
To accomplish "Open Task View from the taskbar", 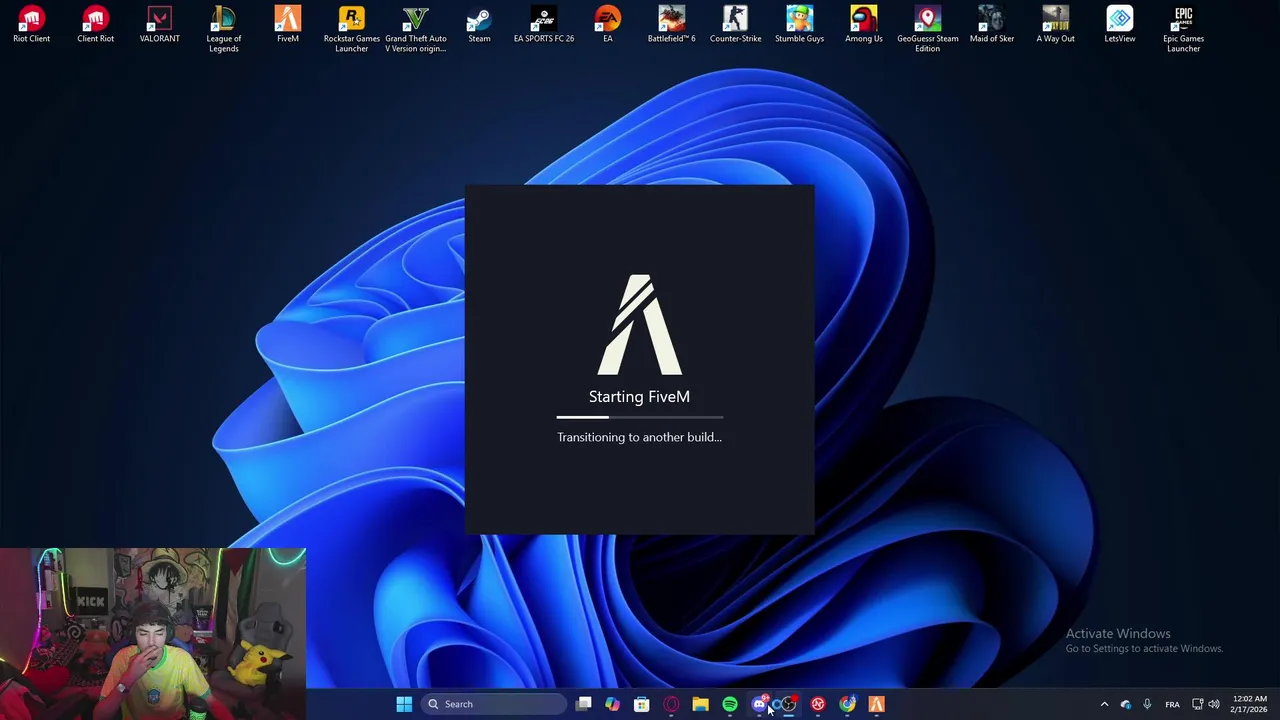I will pyautogui.click(x=584, y=704).
